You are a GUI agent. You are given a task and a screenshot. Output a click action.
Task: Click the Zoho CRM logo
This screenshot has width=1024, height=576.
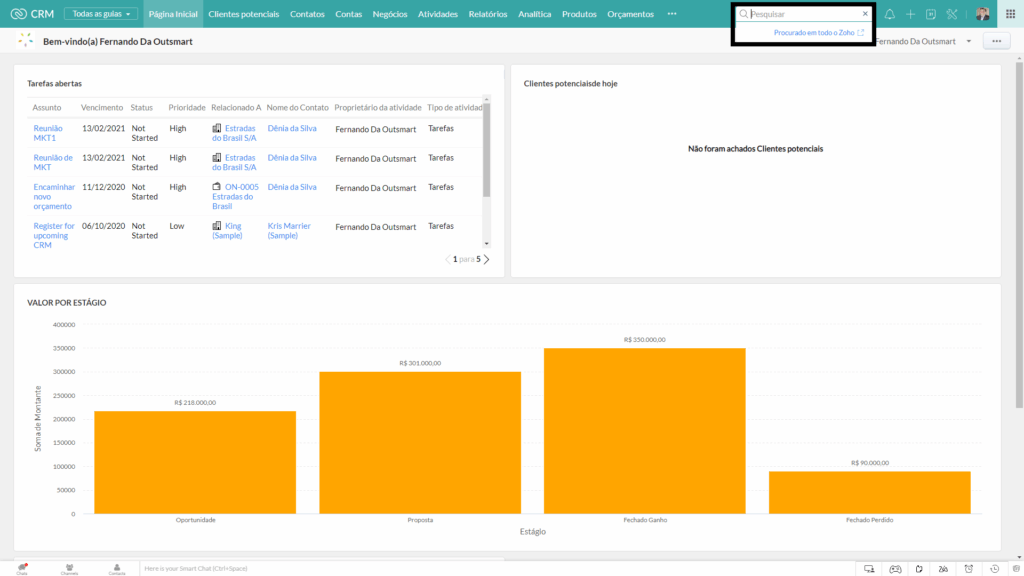point(32,14)
